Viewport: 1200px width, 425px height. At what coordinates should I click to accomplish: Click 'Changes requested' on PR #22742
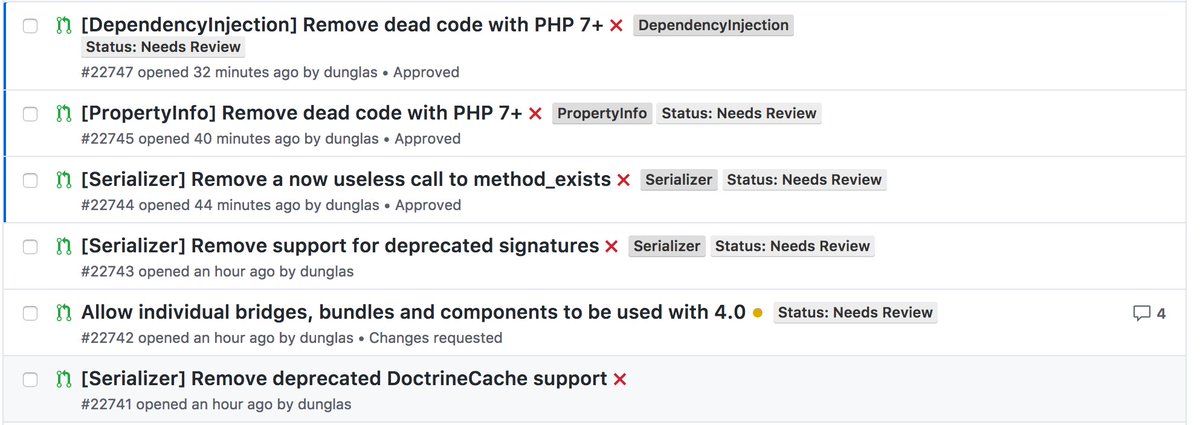point(435,338)
